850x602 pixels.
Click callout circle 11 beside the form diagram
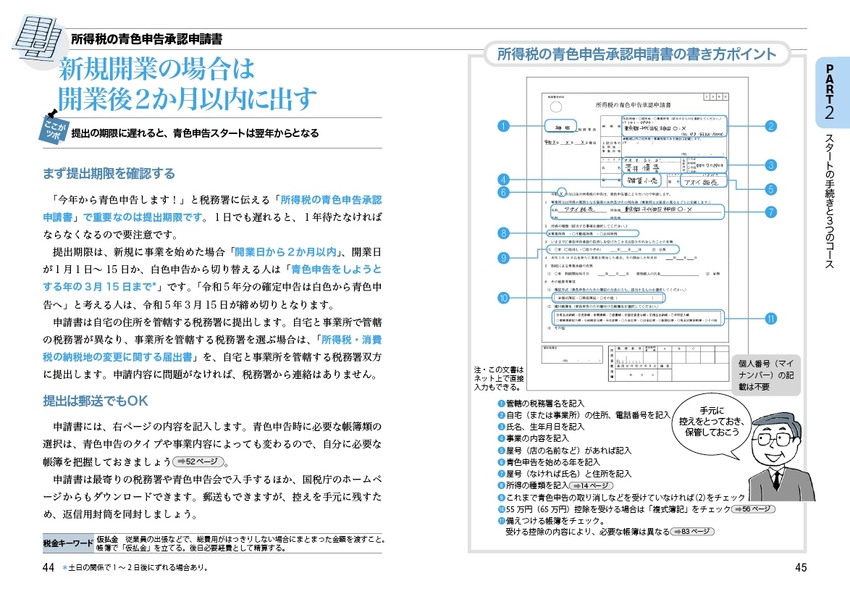[770, 319]
